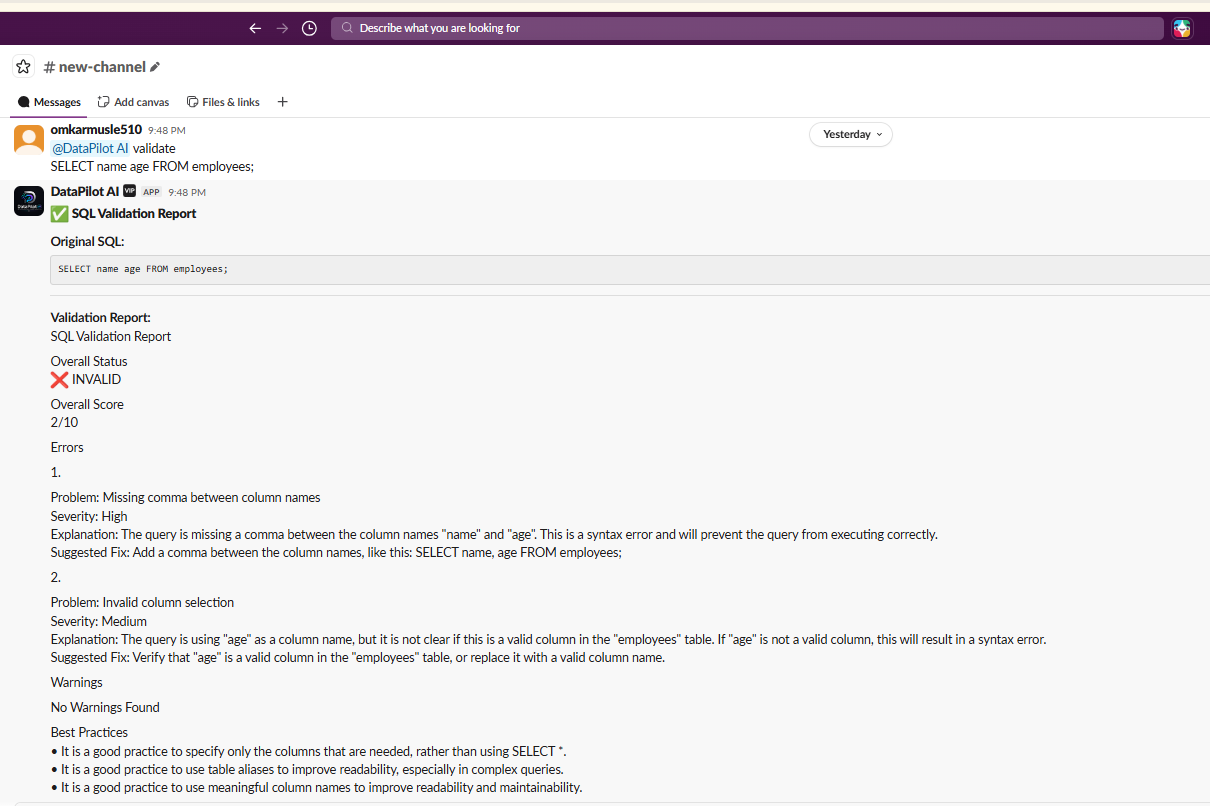Star the new-channel channel
The height and width of the screenshot is (806, 1210).
click(24, 67)
